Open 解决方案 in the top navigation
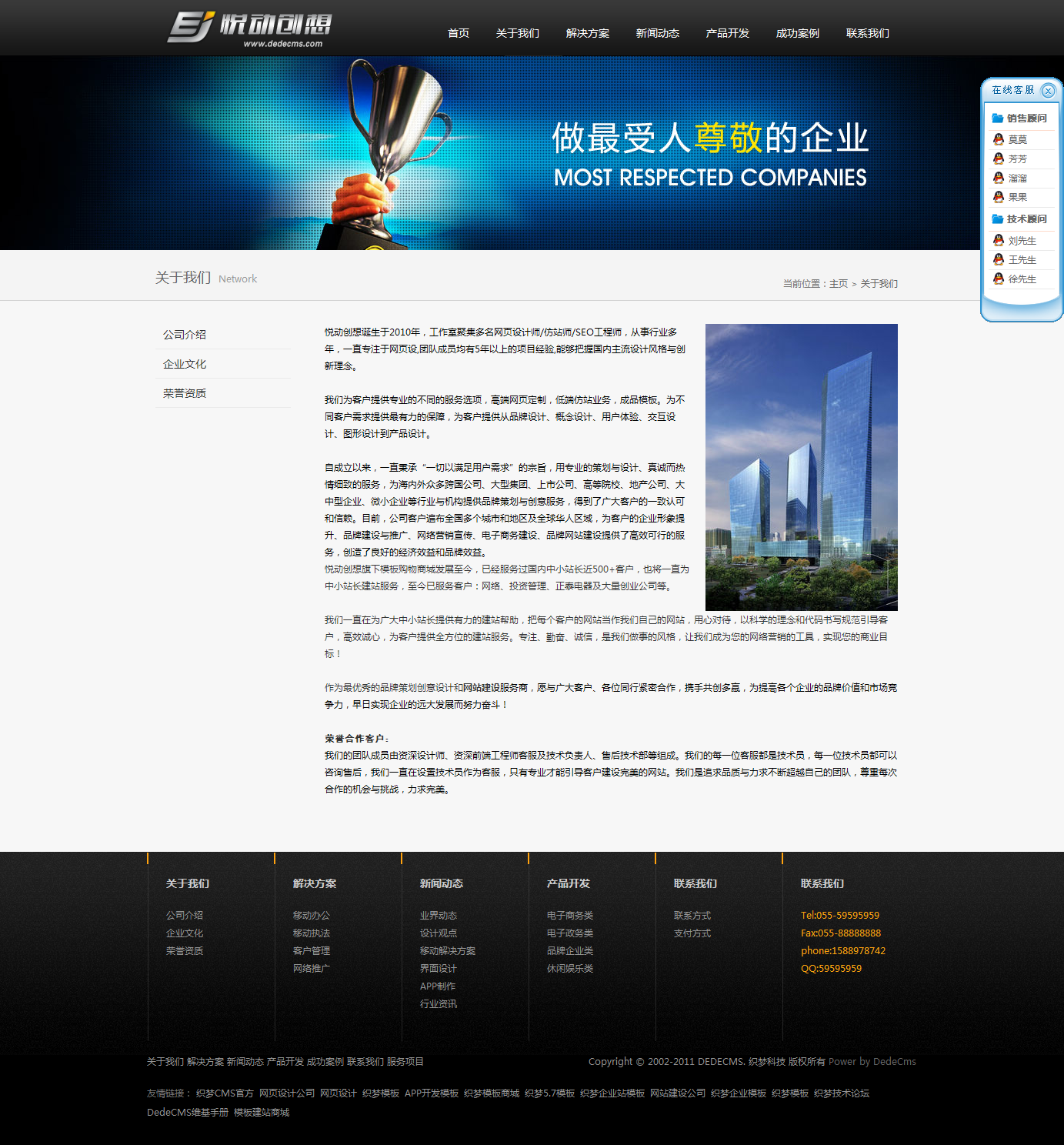The width and height of the screenshot is (1064, 1145). pyautogui.click(x=587, y=33)
